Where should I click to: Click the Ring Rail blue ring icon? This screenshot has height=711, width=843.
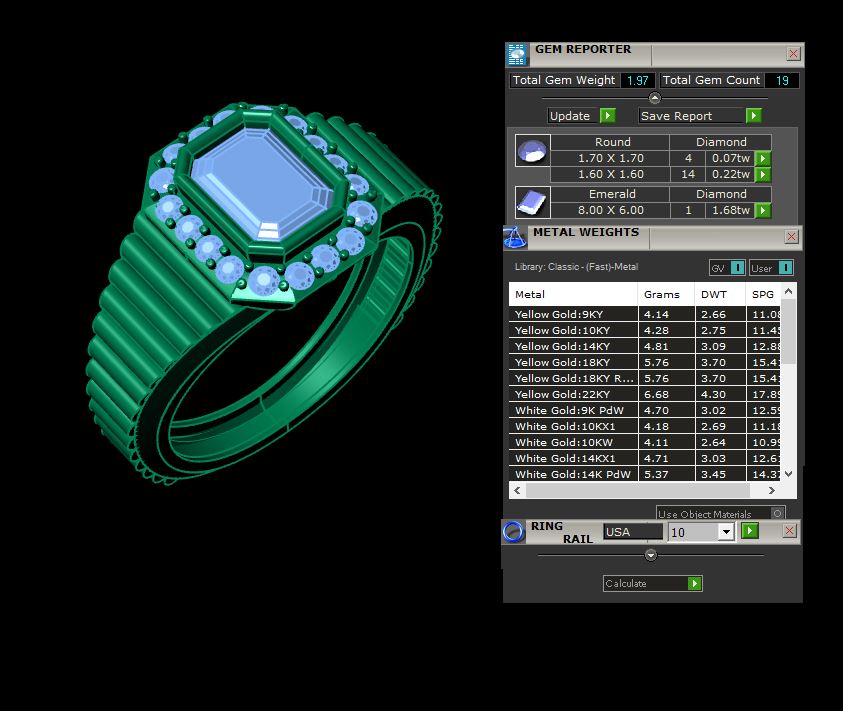[513, 532]
